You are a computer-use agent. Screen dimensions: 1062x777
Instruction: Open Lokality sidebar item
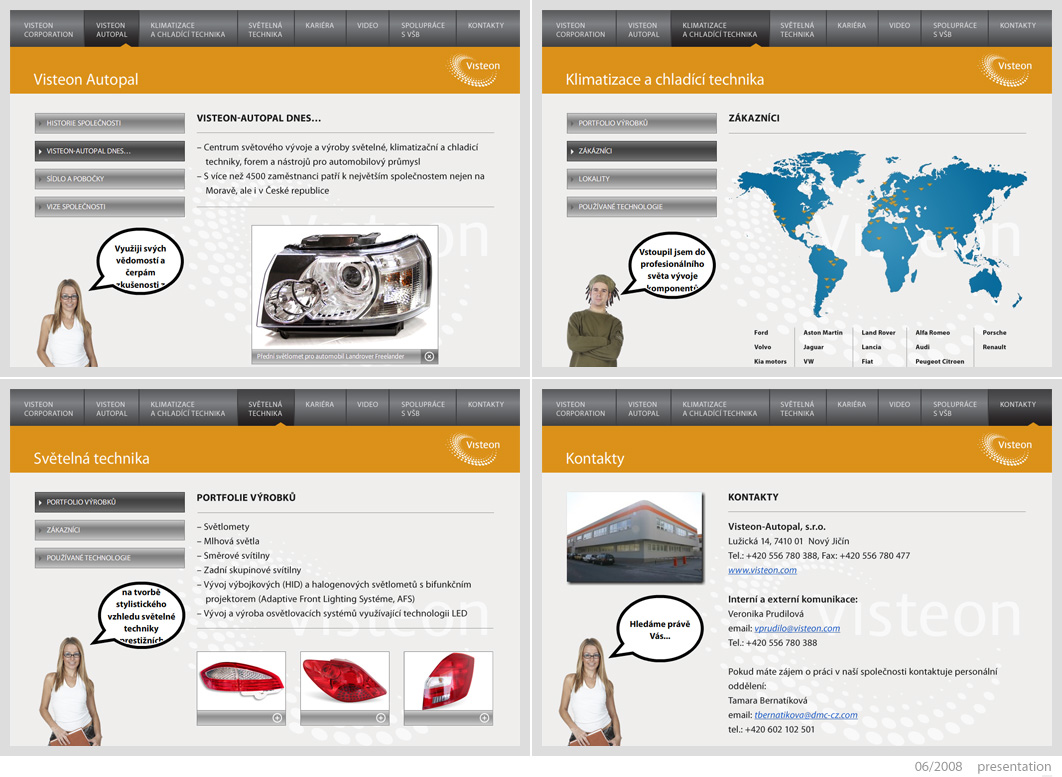tap(641, 179)
